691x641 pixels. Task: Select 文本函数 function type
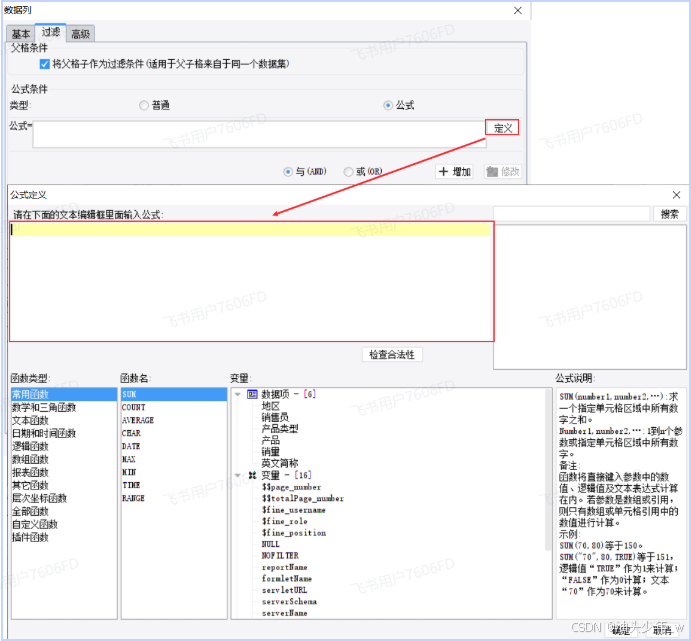pos(64,420)
